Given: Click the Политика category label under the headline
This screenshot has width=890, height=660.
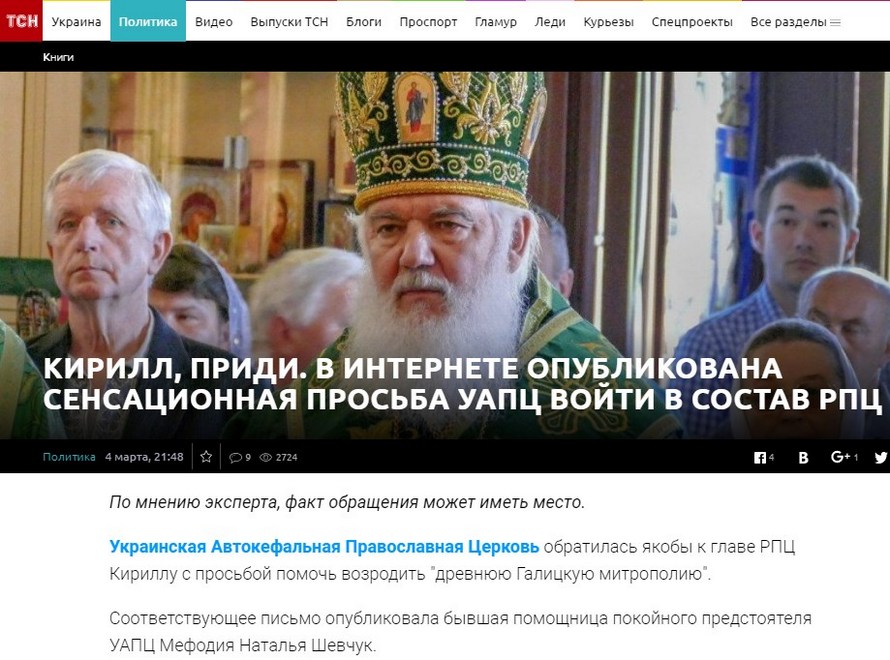Looking at the screenshot, I should pos(69,457).
